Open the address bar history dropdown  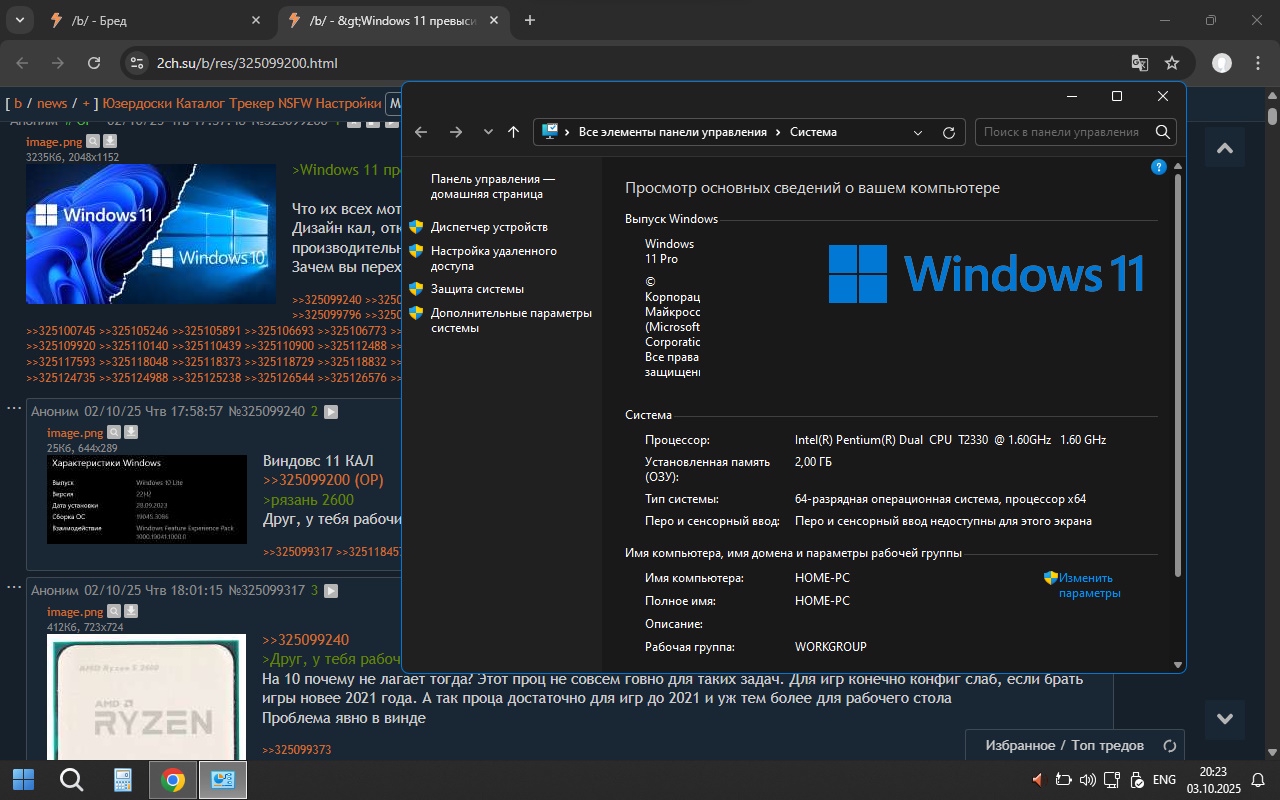pyautogui.click(x=918, y=132)
